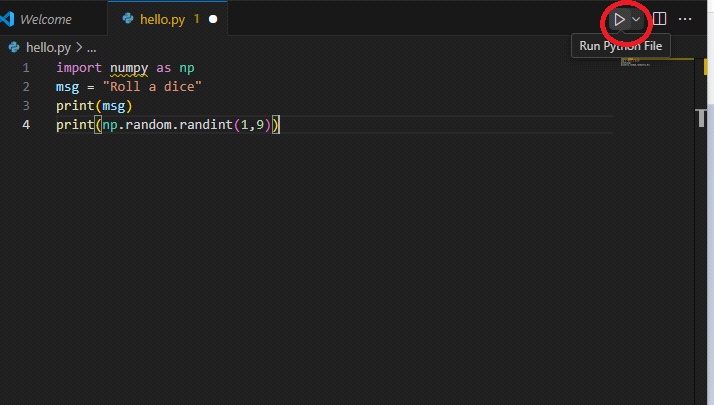Click line number 1 in the gutter
The image size is (714, 405).
[25, 68]
